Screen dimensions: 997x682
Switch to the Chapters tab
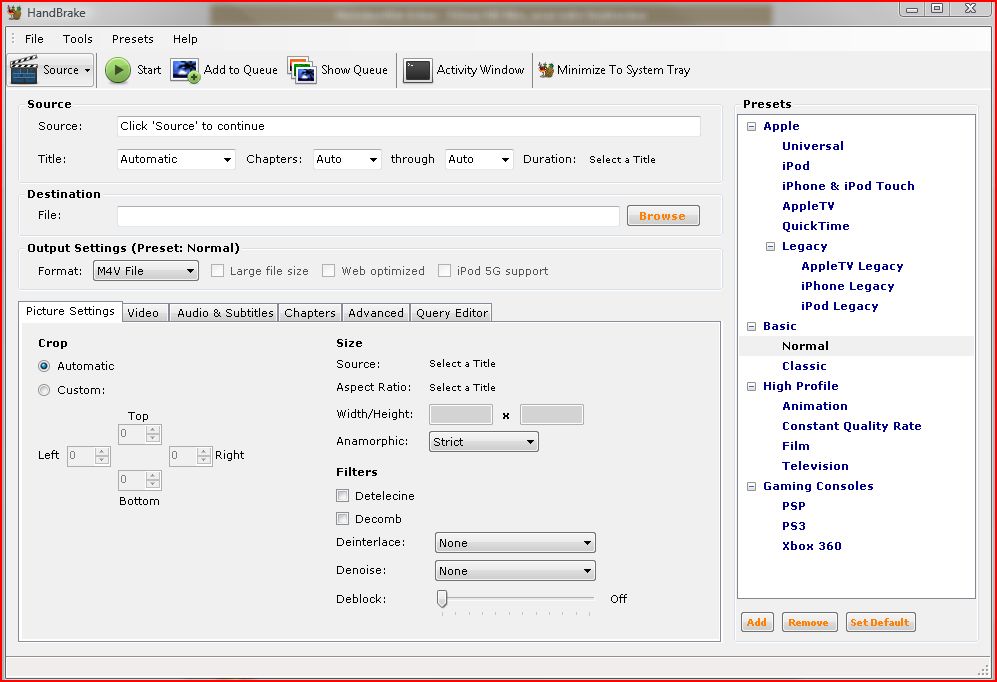pos(310,313)
